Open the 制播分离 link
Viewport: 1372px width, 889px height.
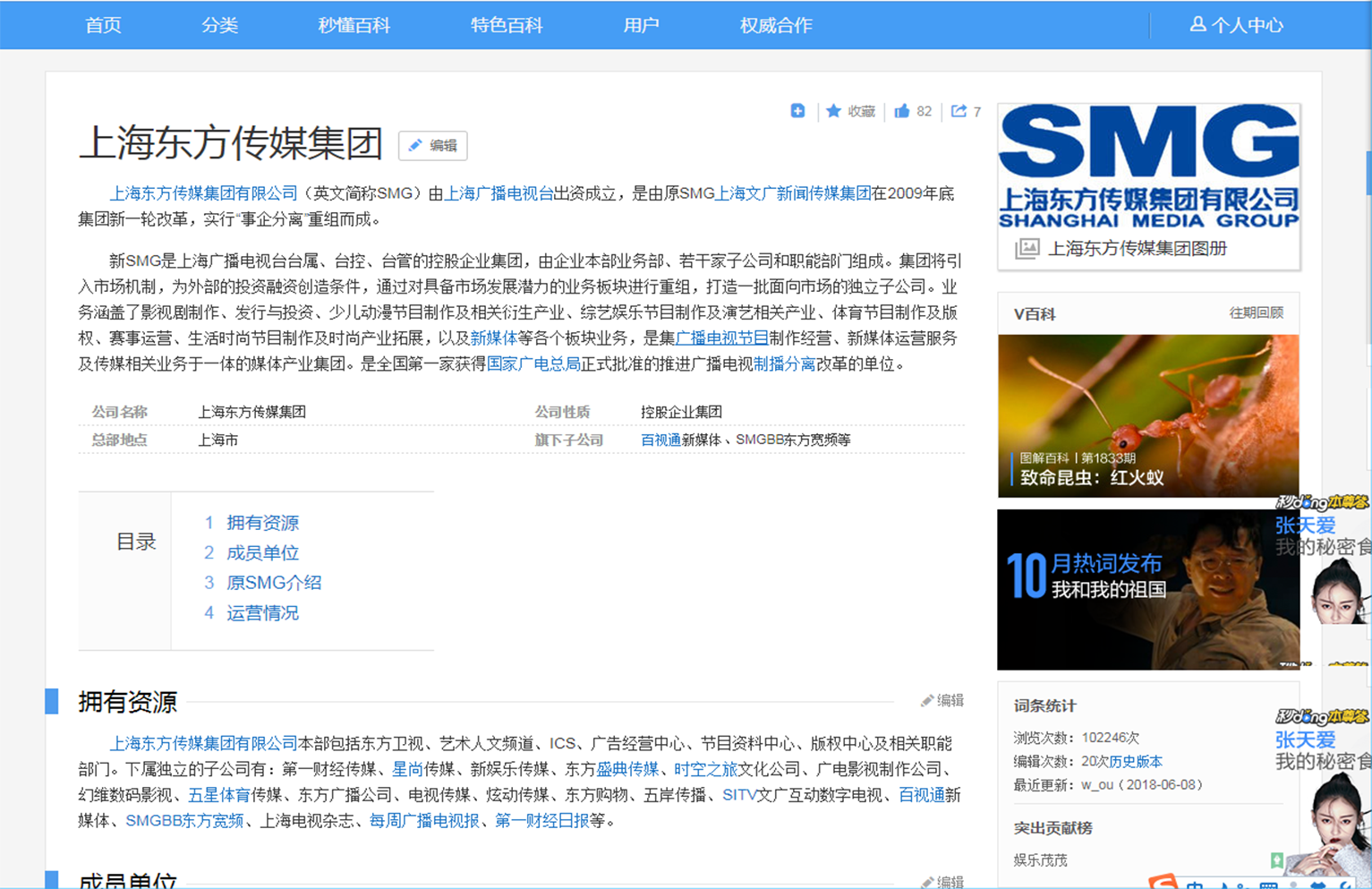(x=784, y=364)
